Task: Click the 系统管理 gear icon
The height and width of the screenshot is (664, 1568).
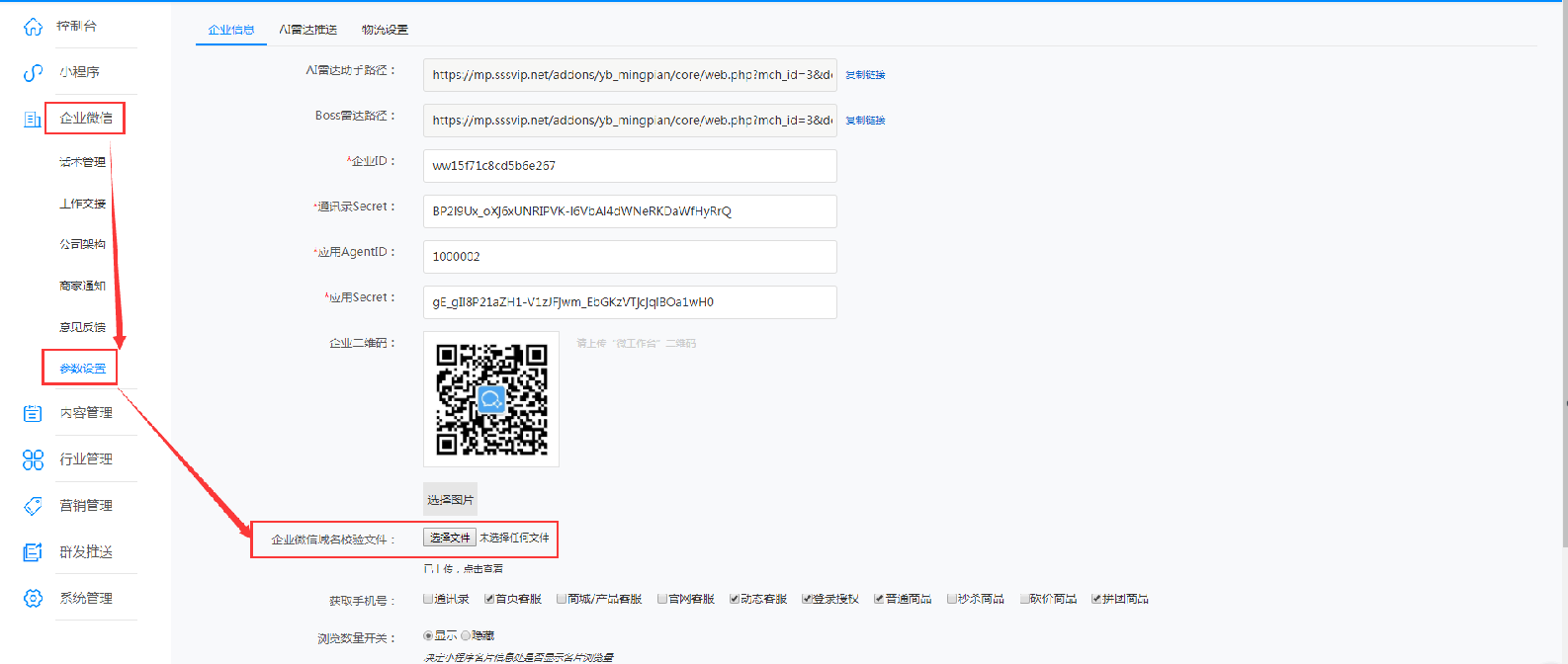Action: click(x=33, y=599)
